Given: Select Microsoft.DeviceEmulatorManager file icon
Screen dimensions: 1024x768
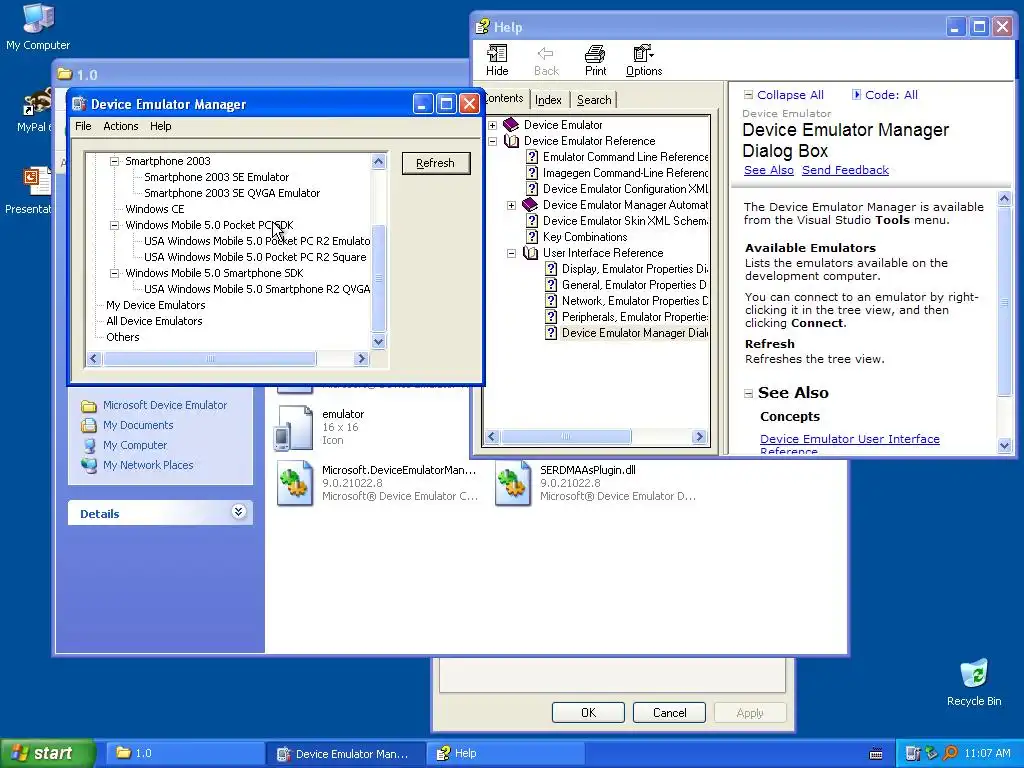Looking at the screenshot, I should 295,483.
